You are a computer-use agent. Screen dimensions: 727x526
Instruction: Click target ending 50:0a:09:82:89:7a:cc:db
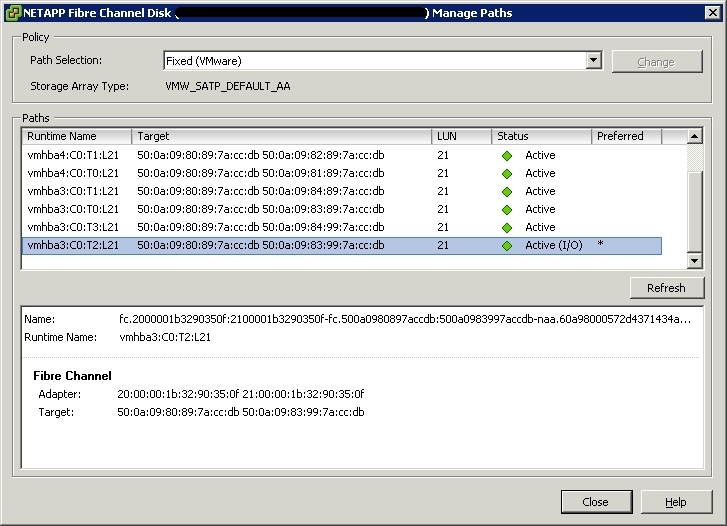click(323, 155)
